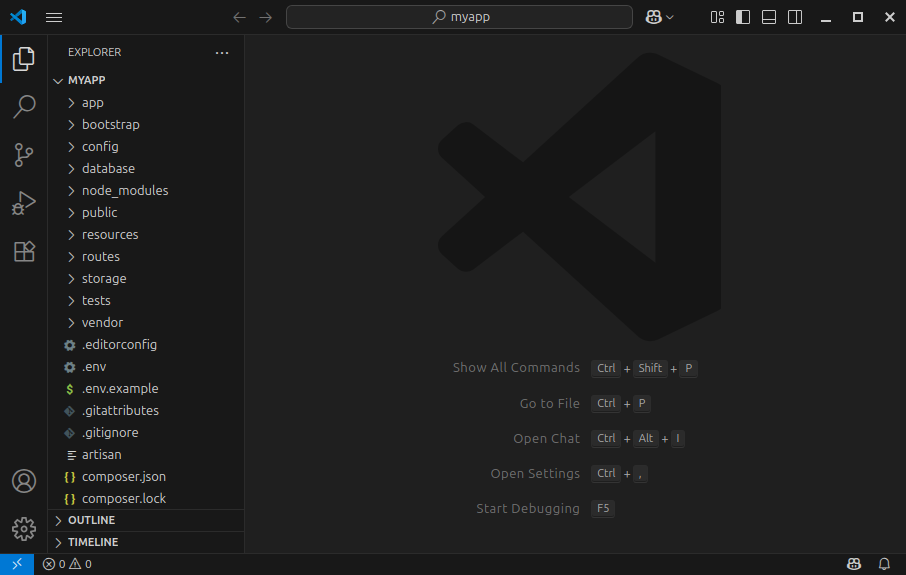Image resolution: width=906 pixels, height=575 pixels.
Task: Expand the app folder
Action: (x=146, y=103)
